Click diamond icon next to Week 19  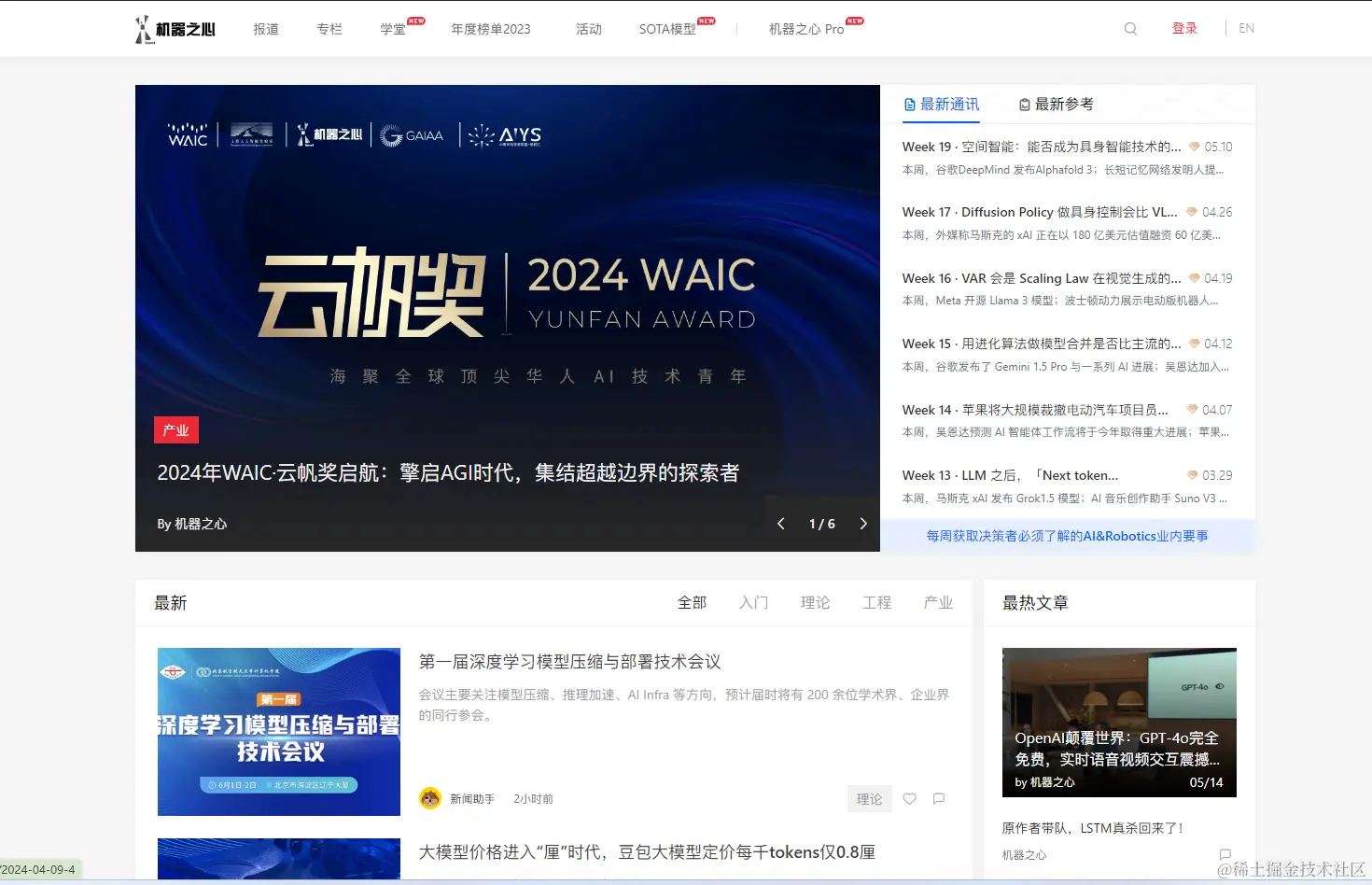pyautogui.click(x=1194, y=147)
